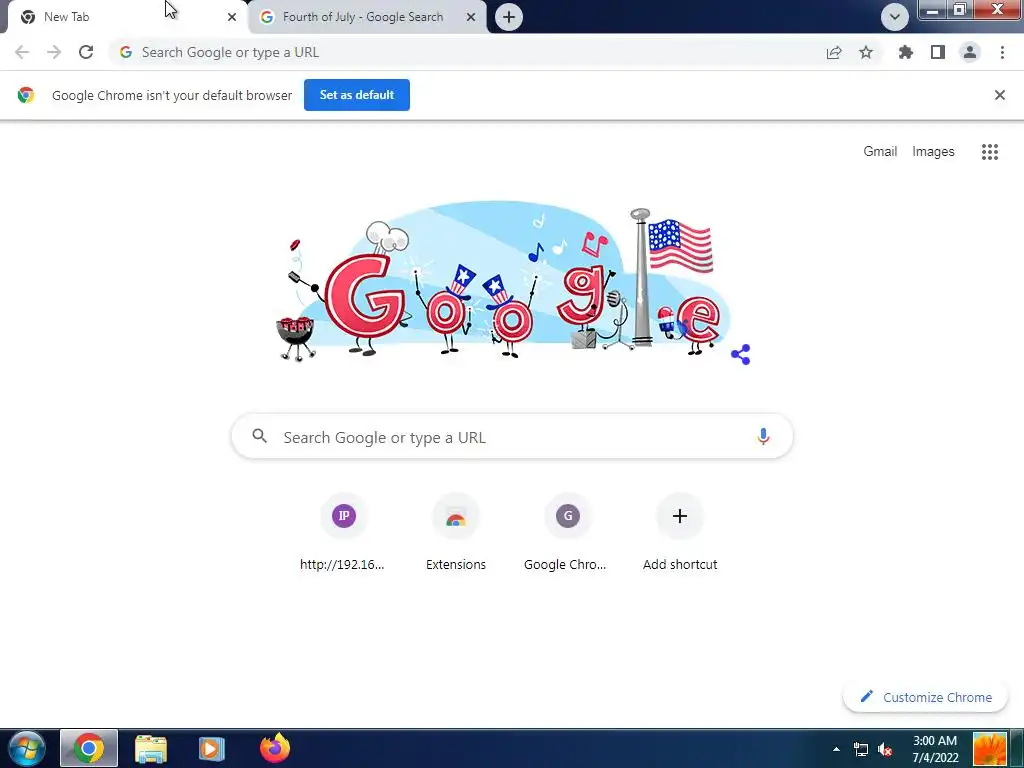This screenshot has height=768, width=1024.
Task: Go forward using the forward arrow
Action: pyautogui.click(x=54, y=52)
